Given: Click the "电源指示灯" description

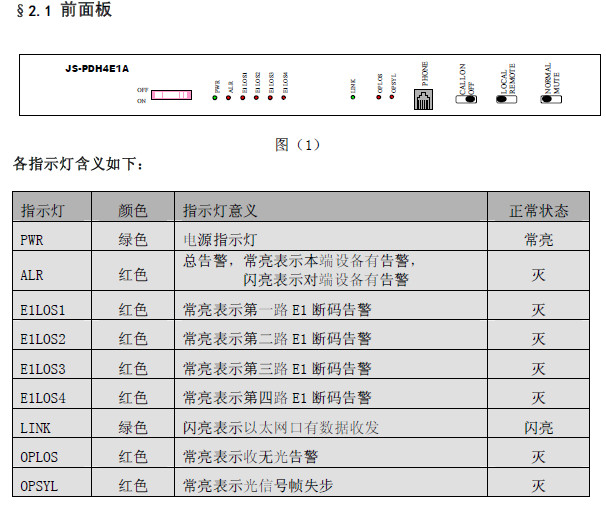Looking at the screenshot, I should tap(220, 240).
